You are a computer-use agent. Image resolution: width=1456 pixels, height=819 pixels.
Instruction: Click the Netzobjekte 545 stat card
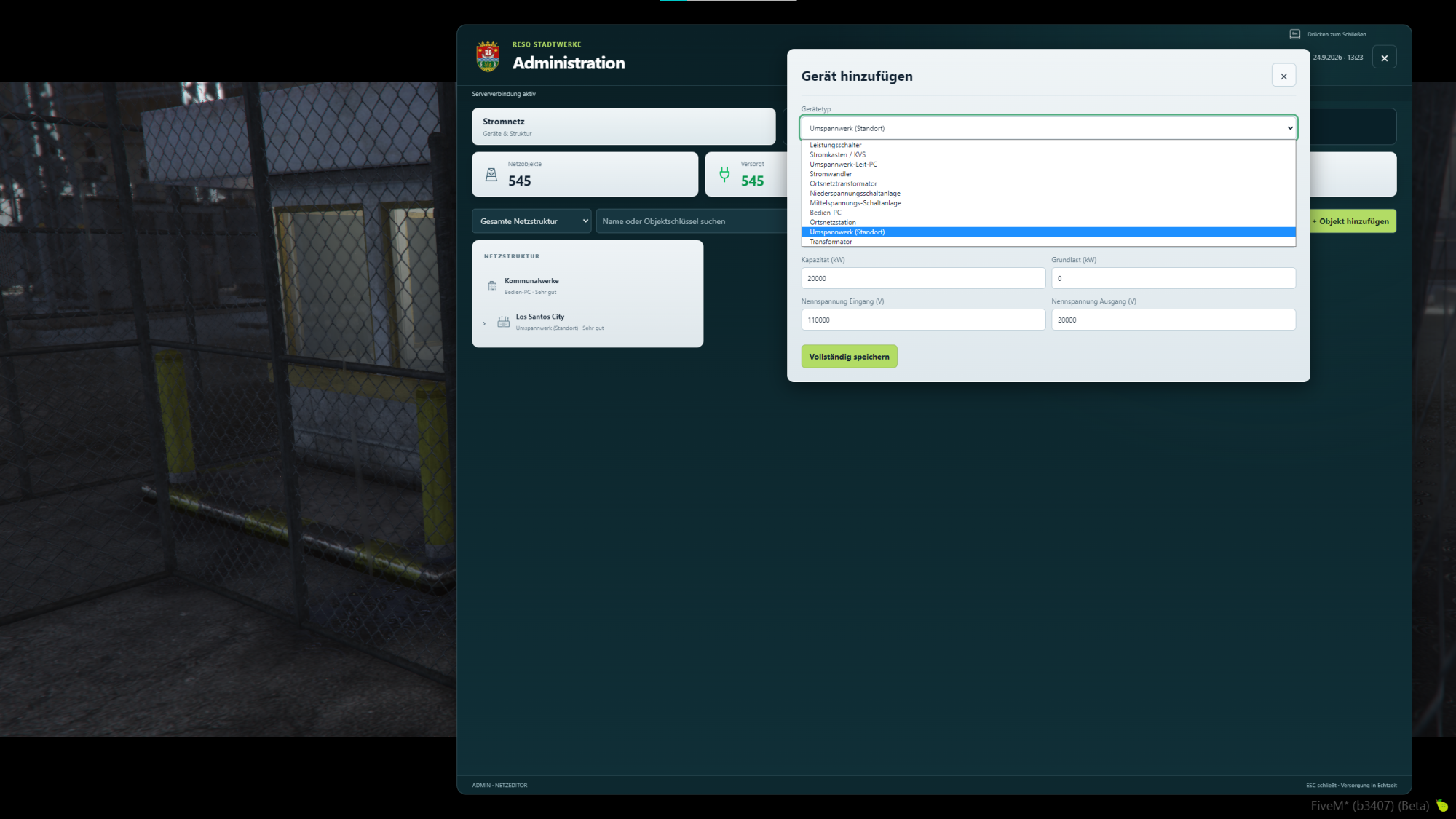[x=585, y=174]
